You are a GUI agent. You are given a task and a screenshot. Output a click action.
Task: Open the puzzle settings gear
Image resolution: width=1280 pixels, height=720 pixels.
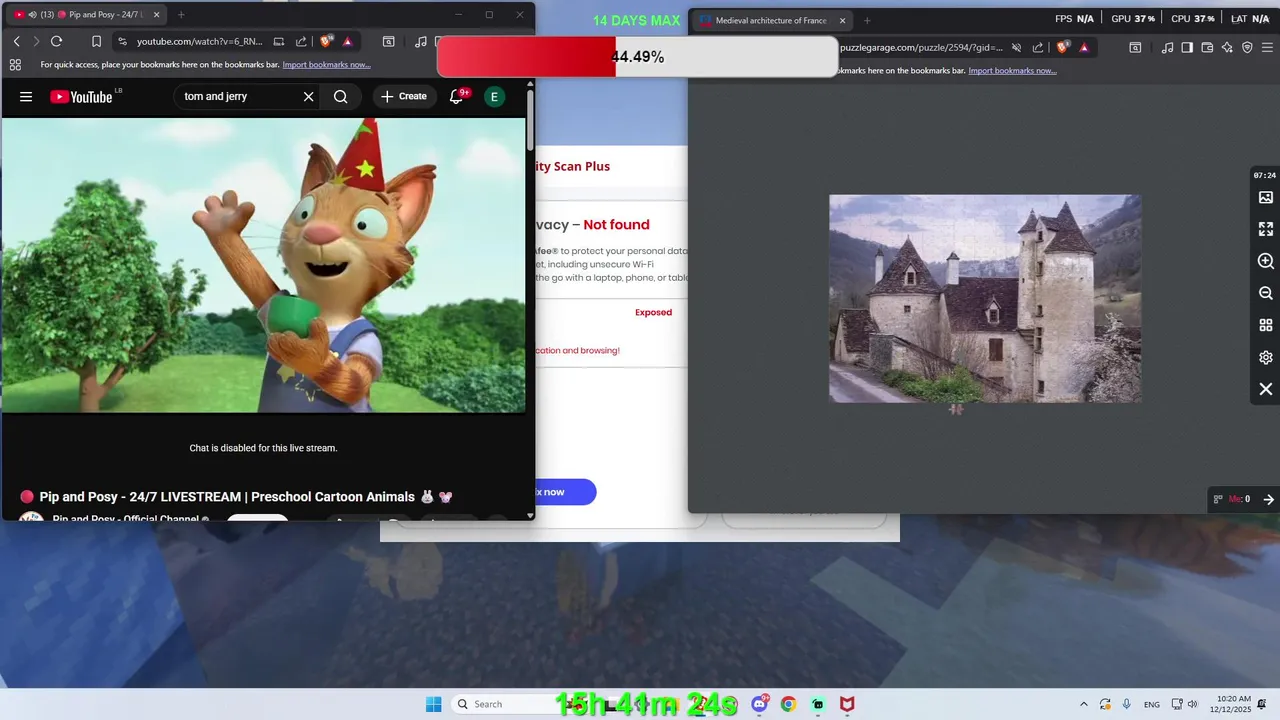[1266, 357]
